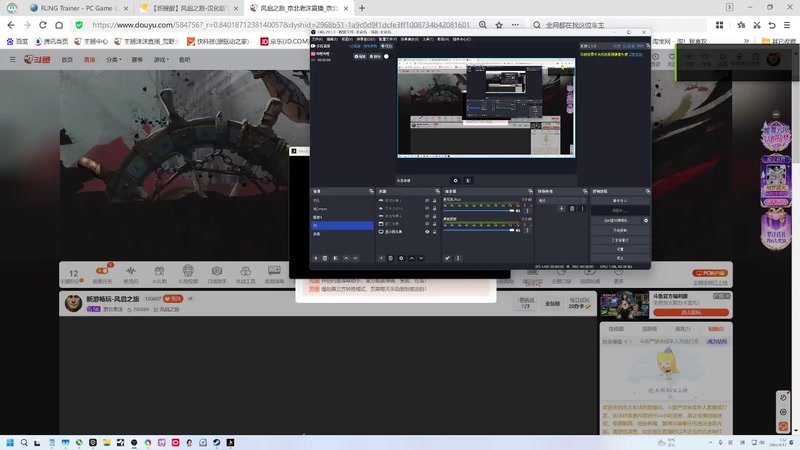The width and height of the screenshot is (800, 450).
Task: Open the Windows Start menu
Action: 10,443
